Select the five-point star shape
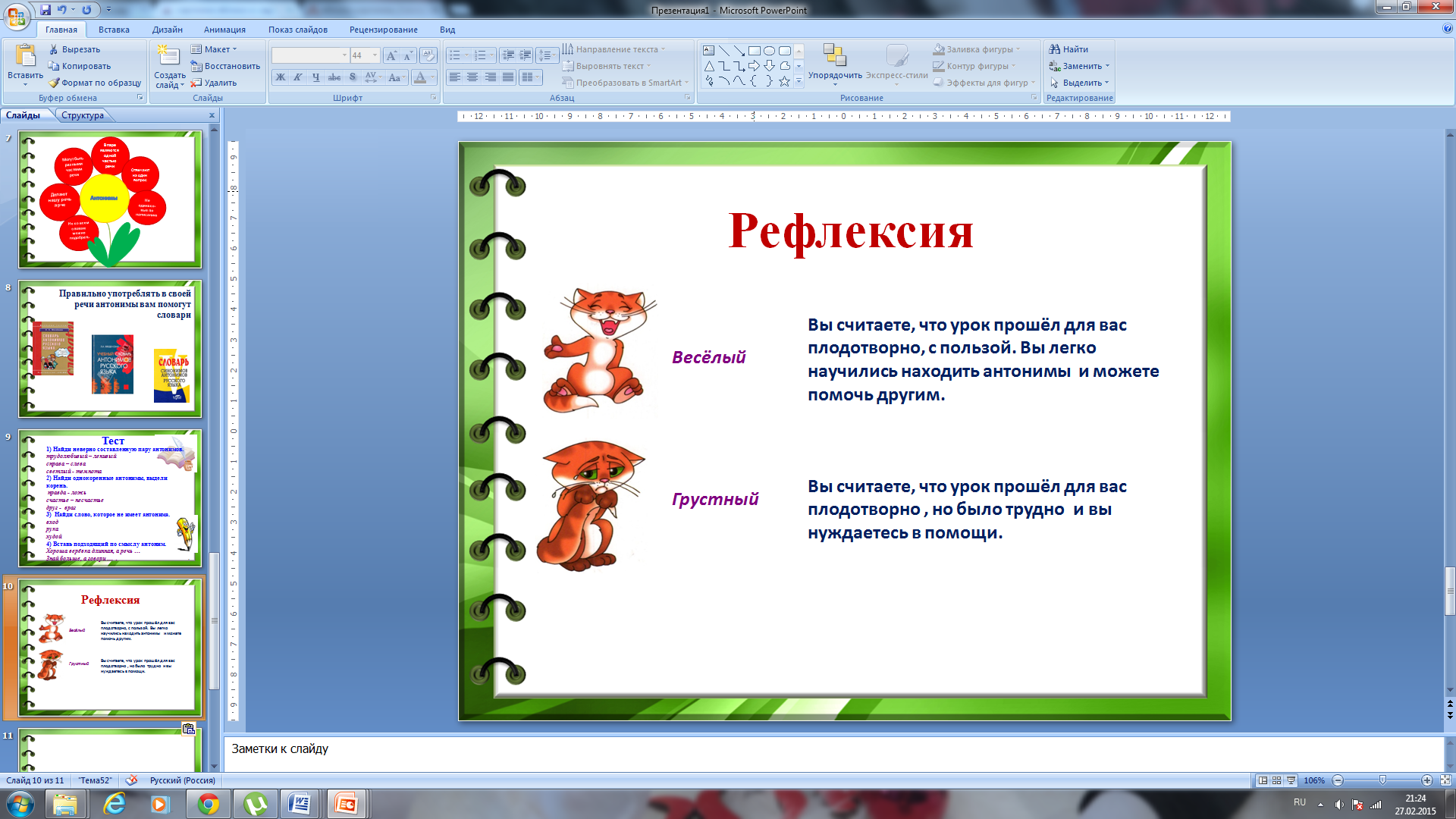The height and width of the screenshot is (819, 1456). [784, 81]
